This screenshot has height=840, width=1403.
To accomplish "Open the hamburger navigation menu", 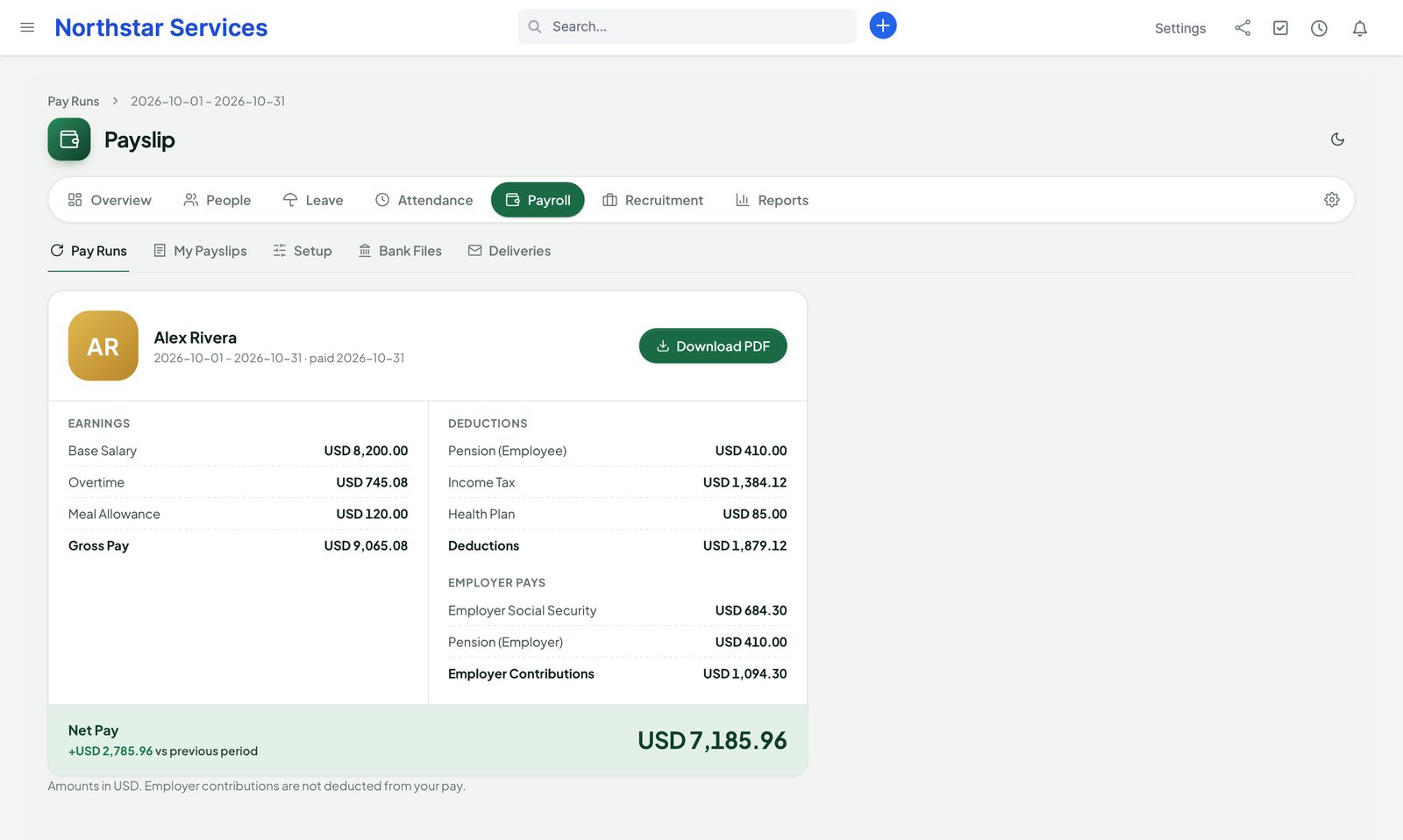I will [x=27, y=27].
